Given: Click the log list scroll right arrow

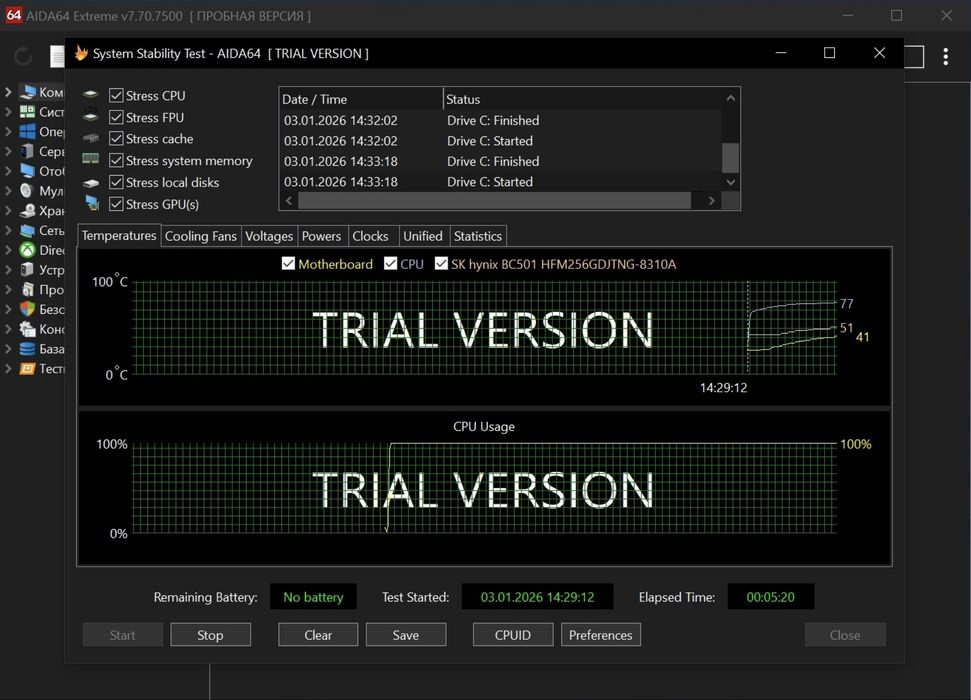Looking at the screenshot, I should [x=712, y=201].
